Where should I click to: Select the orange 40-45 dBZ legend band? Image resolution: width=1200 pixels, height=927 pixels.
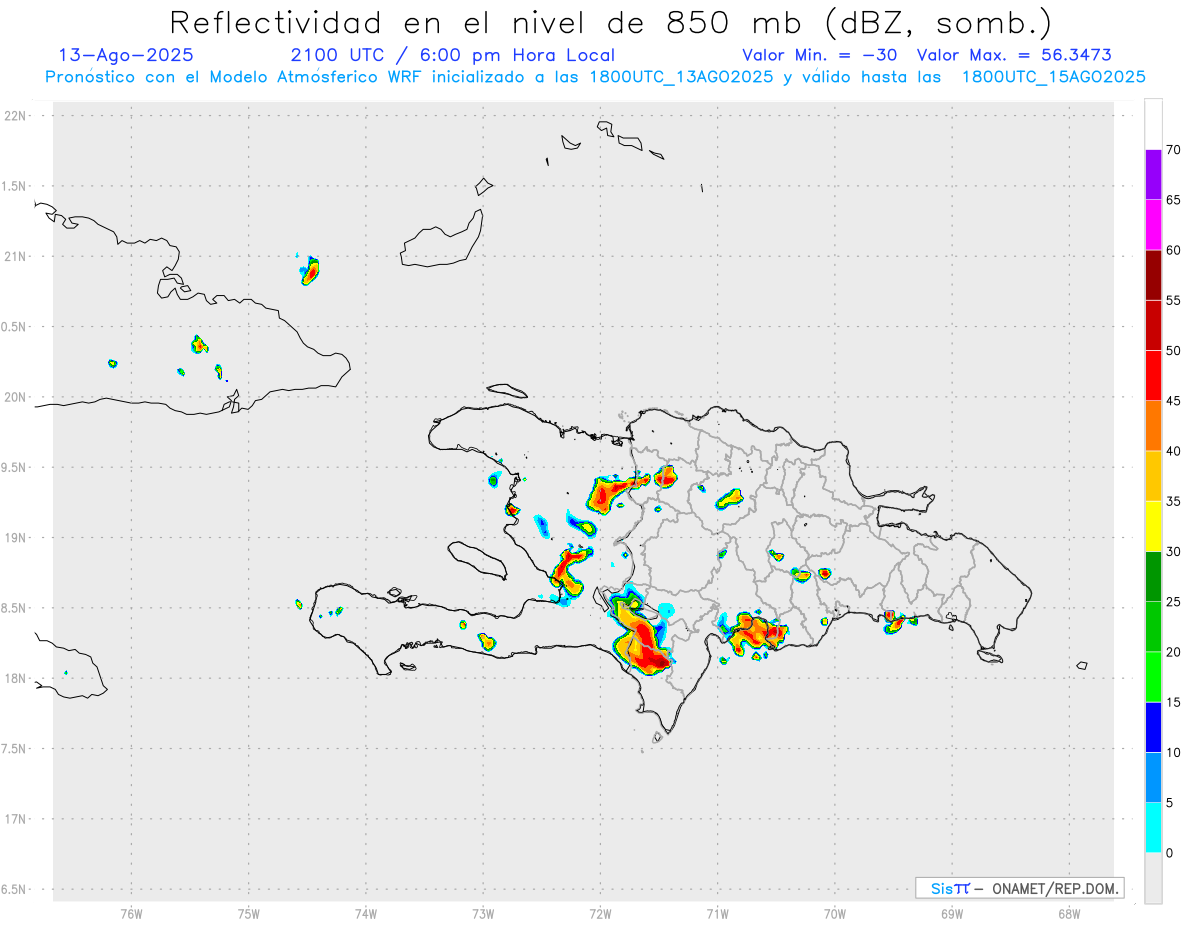[x=1153, y=426]
